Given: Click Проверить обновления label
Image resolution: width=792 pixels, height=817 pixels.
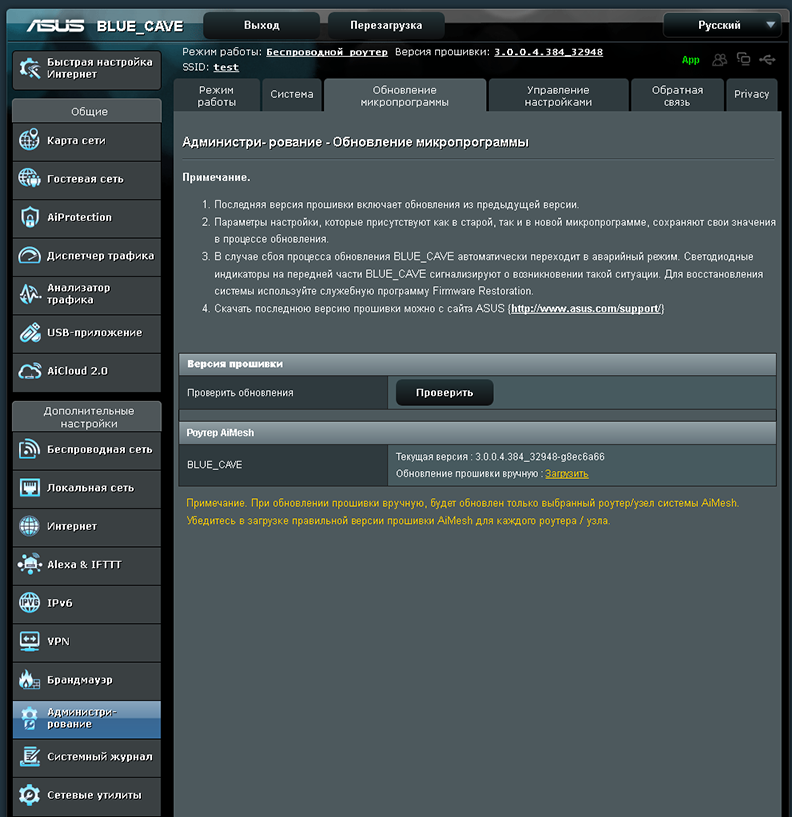Looking at the screenshot, I should [240, 392].
